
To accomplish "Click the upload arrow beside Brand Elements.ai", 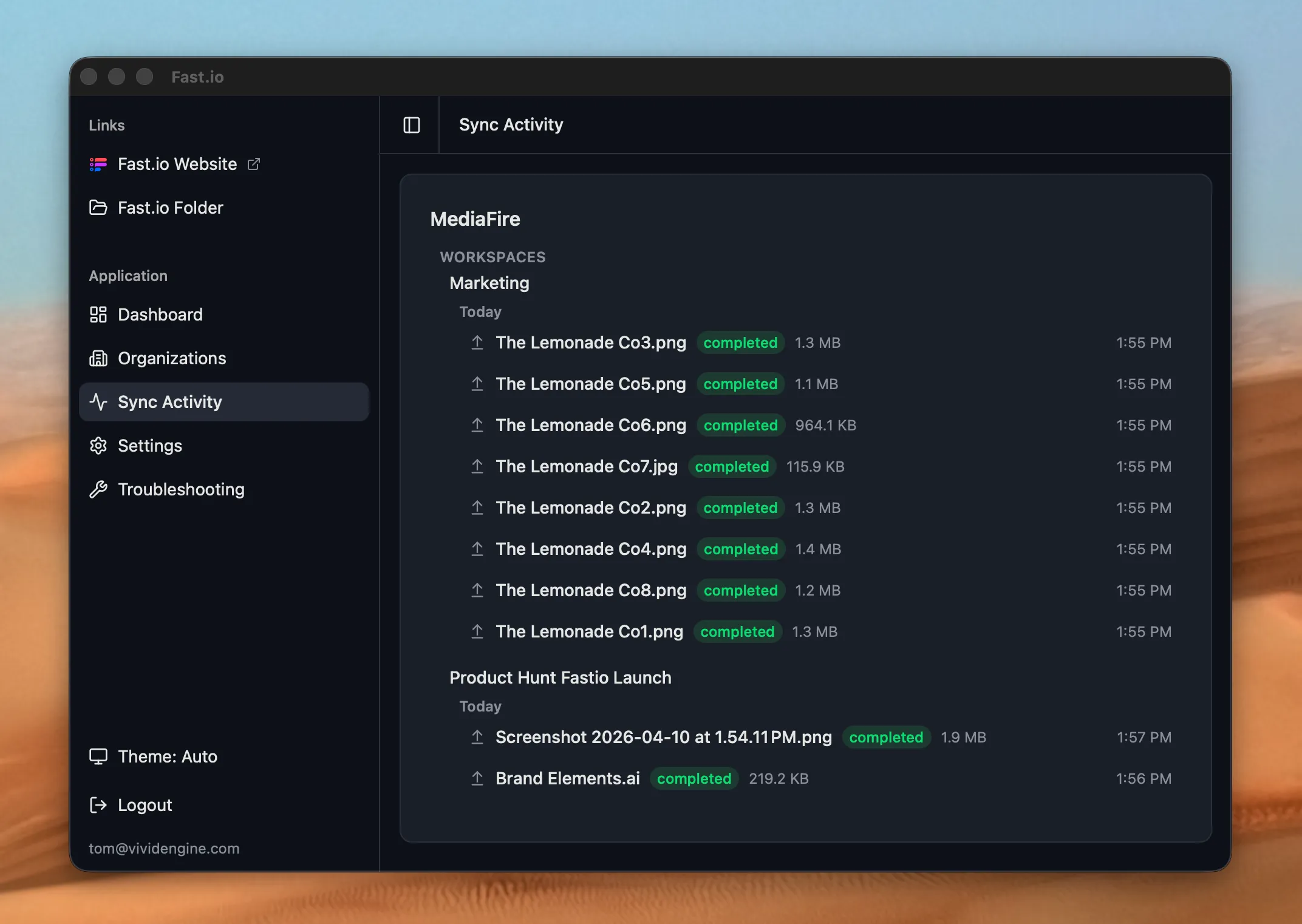I will (477, 778).
